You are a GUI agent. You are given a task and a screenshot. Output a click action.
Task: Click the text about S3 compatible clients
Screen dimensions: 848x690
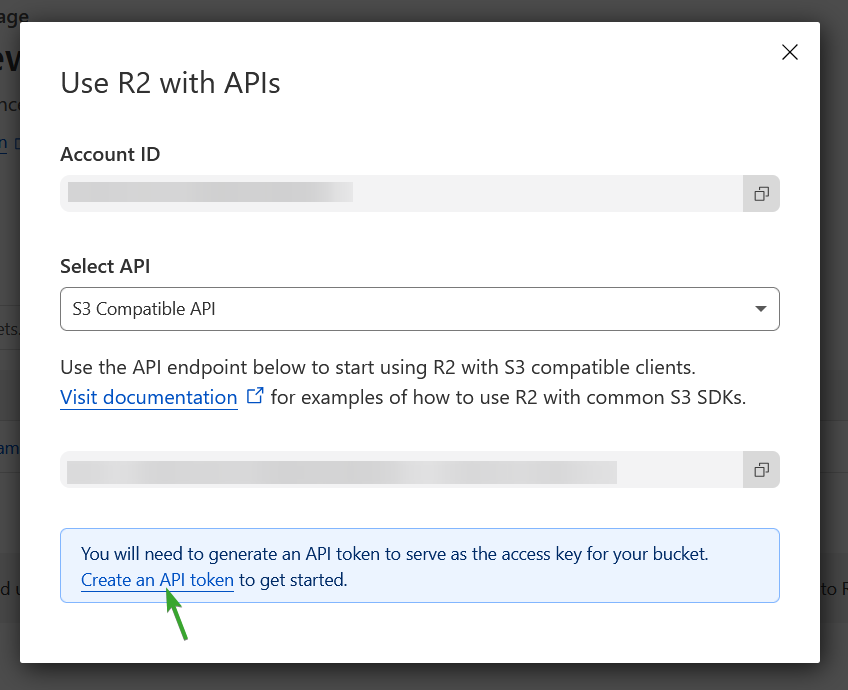[x=377, y=367]
